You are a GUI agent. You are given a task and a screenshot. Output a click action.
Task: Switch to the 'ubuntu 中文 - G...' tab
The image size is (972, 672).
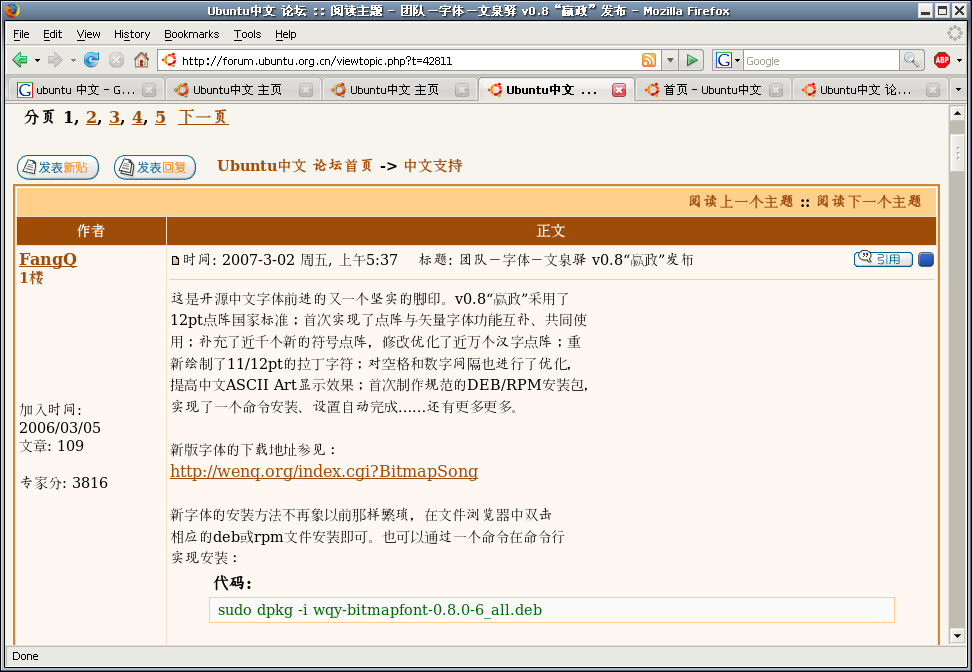click(x=86, y=90)
